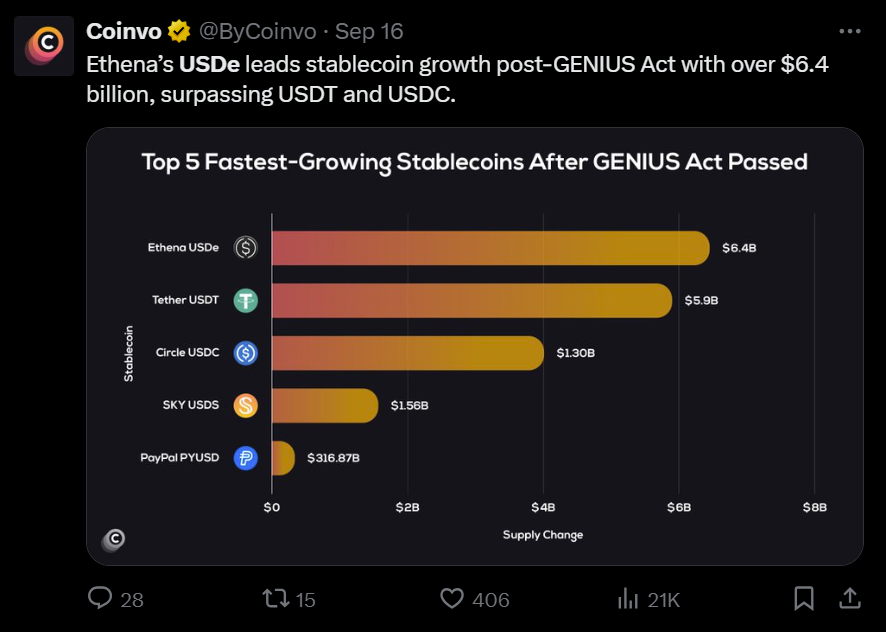
Task: Click the Ethena USDe $6.4B bar
Action: (490, 247)
